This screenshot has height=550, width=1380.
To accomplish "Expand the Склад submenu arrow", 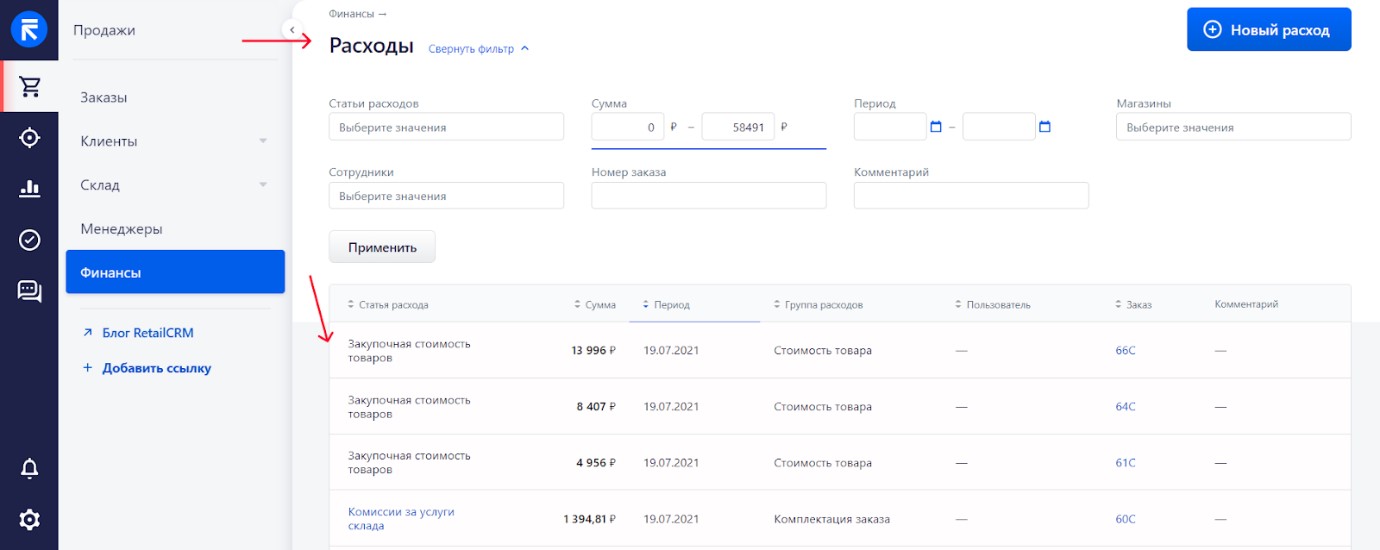I will point(263,185).
